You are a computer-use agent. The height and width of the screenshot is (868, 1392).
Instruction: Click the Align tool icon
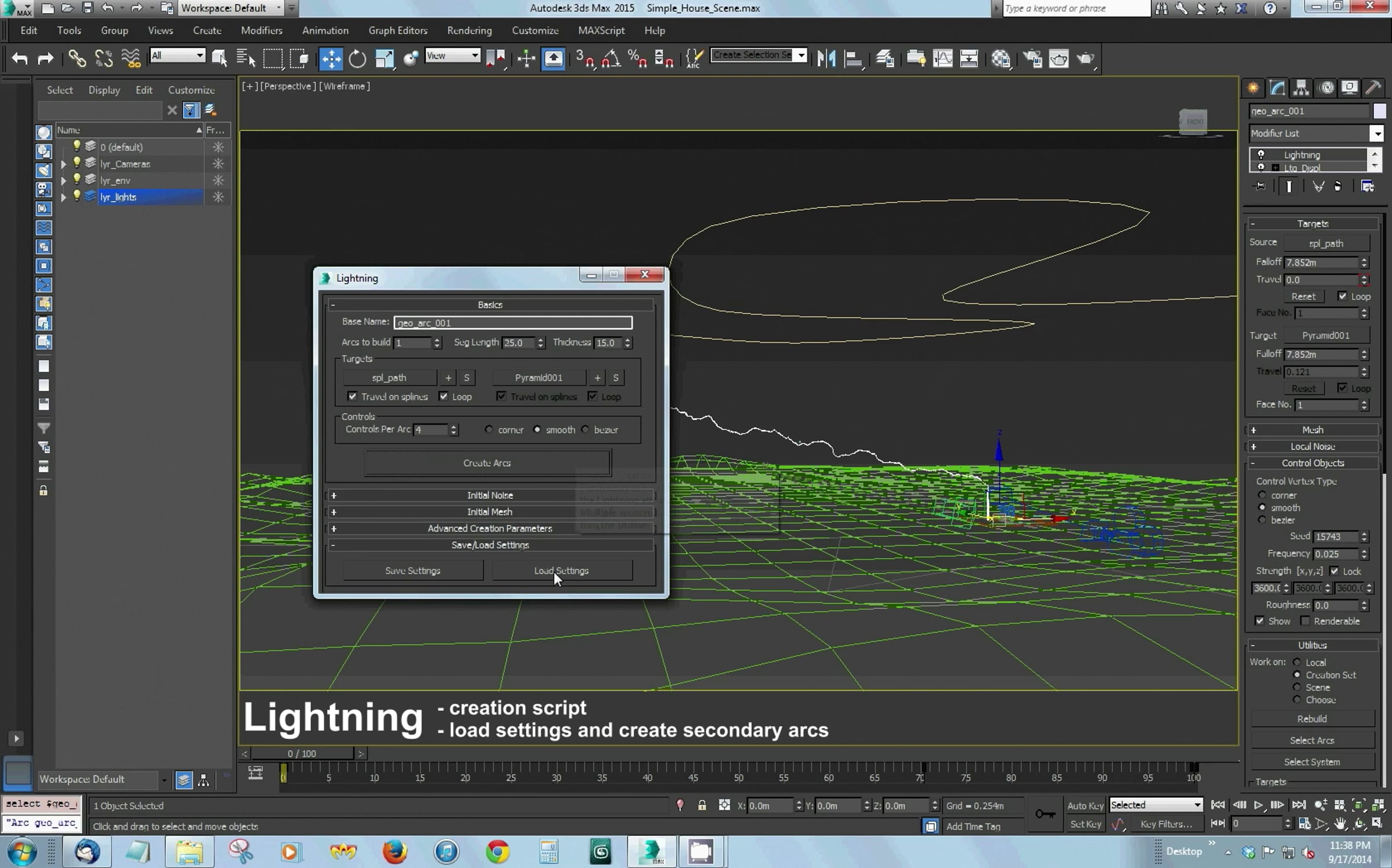pos(853,59)
